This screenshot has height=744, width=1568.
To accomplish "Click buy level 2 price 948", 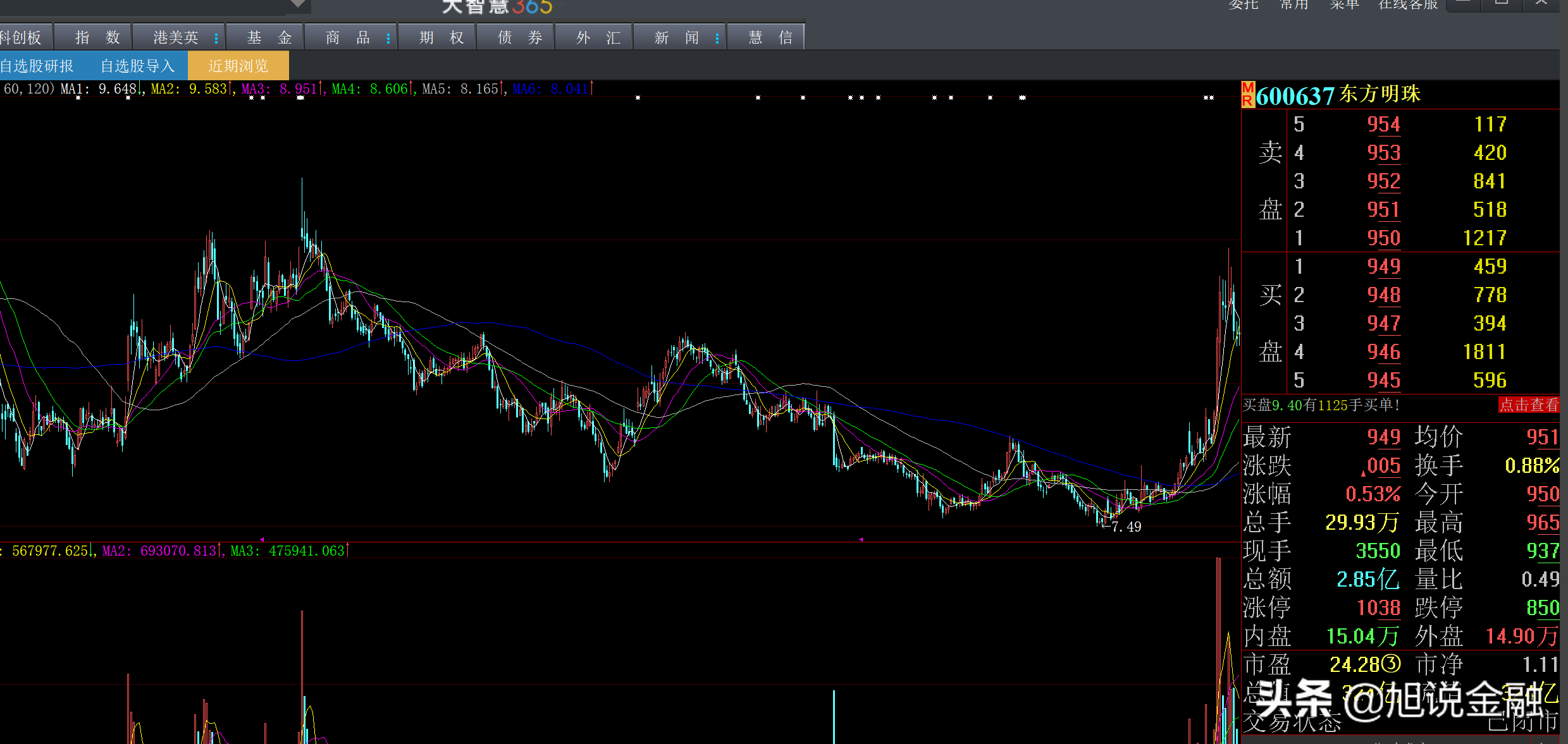I will [x=1383, y=295].
